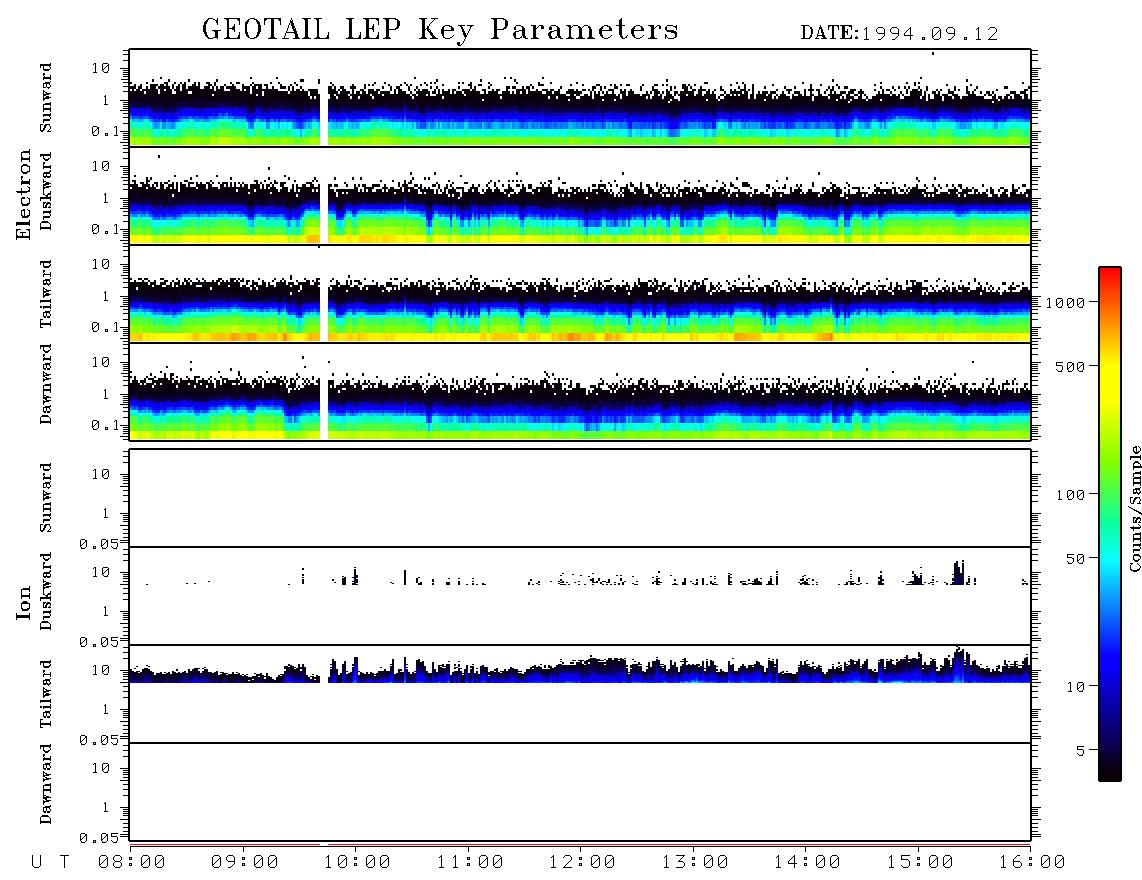
Task: Click inside the Electron Dawnward spectrogram panel
Action: (580, 391)
